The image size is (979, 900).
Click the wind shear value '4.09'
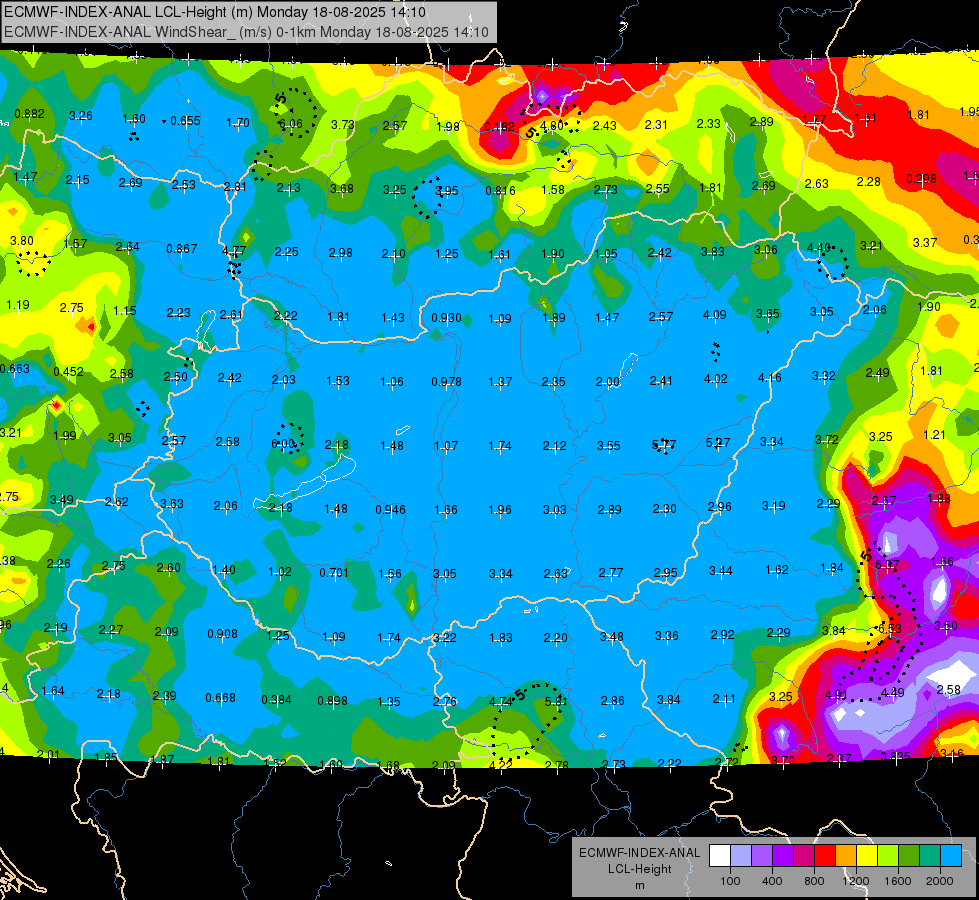(x=715, y=315)
